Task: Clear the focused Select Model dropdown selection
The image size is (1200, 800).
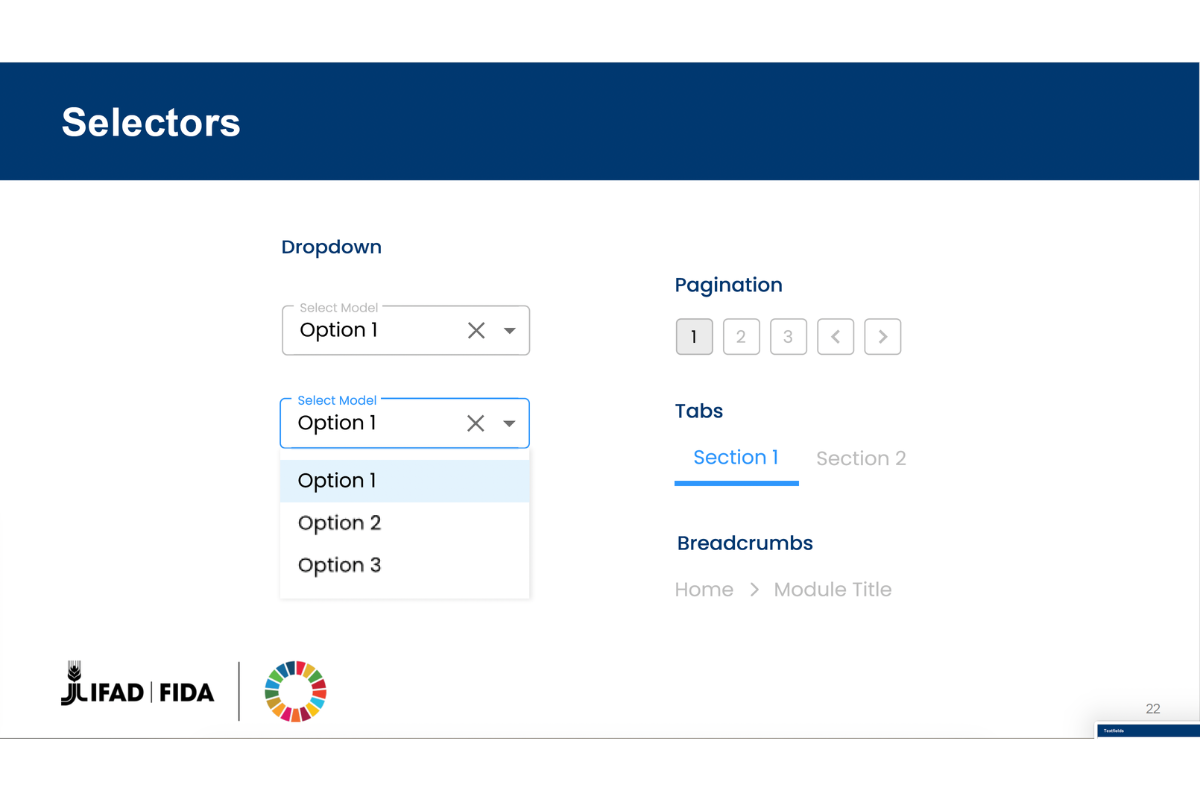Action: coord(476,424)
